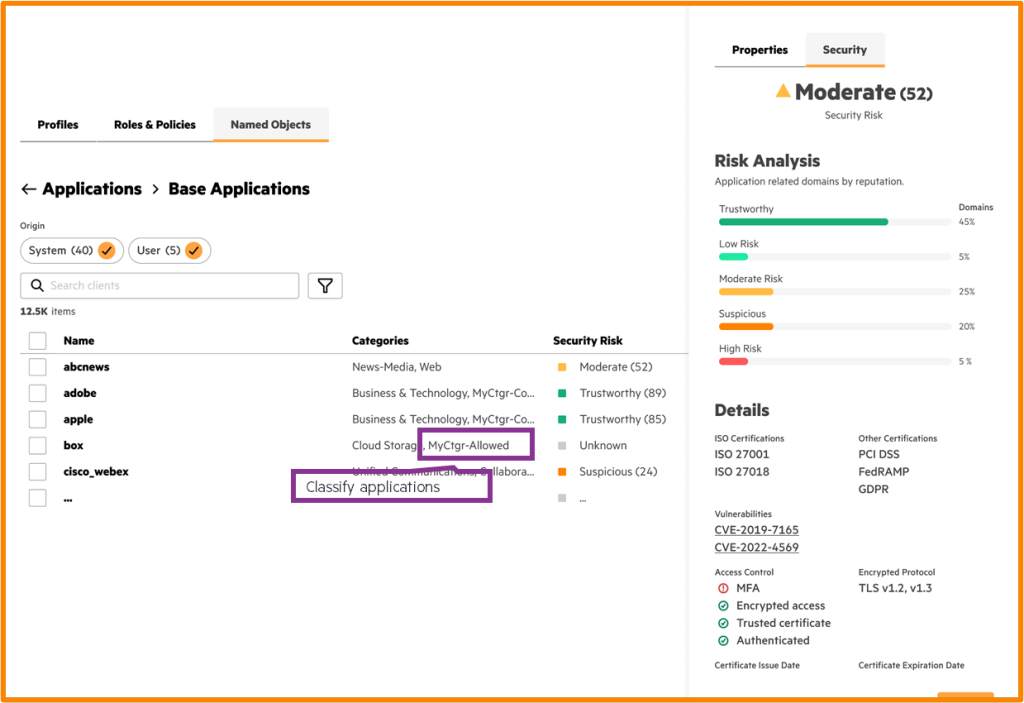The width and height of the screenshot is (1024, 703).
Task: Open the CVE-2022-4569 vulnerability link
Action: tap(756, 548)
